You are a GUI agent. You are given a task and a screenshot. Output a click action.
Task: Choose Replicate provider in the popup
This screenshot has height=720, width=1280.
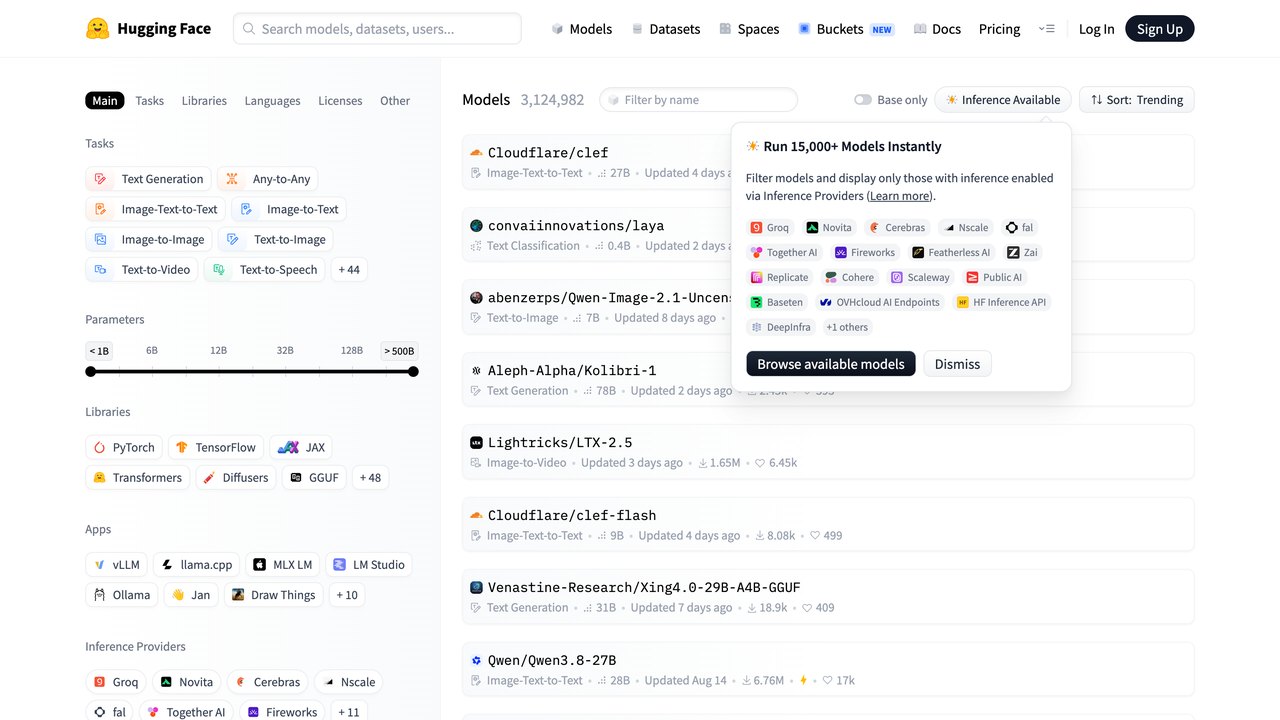point(780,277)
